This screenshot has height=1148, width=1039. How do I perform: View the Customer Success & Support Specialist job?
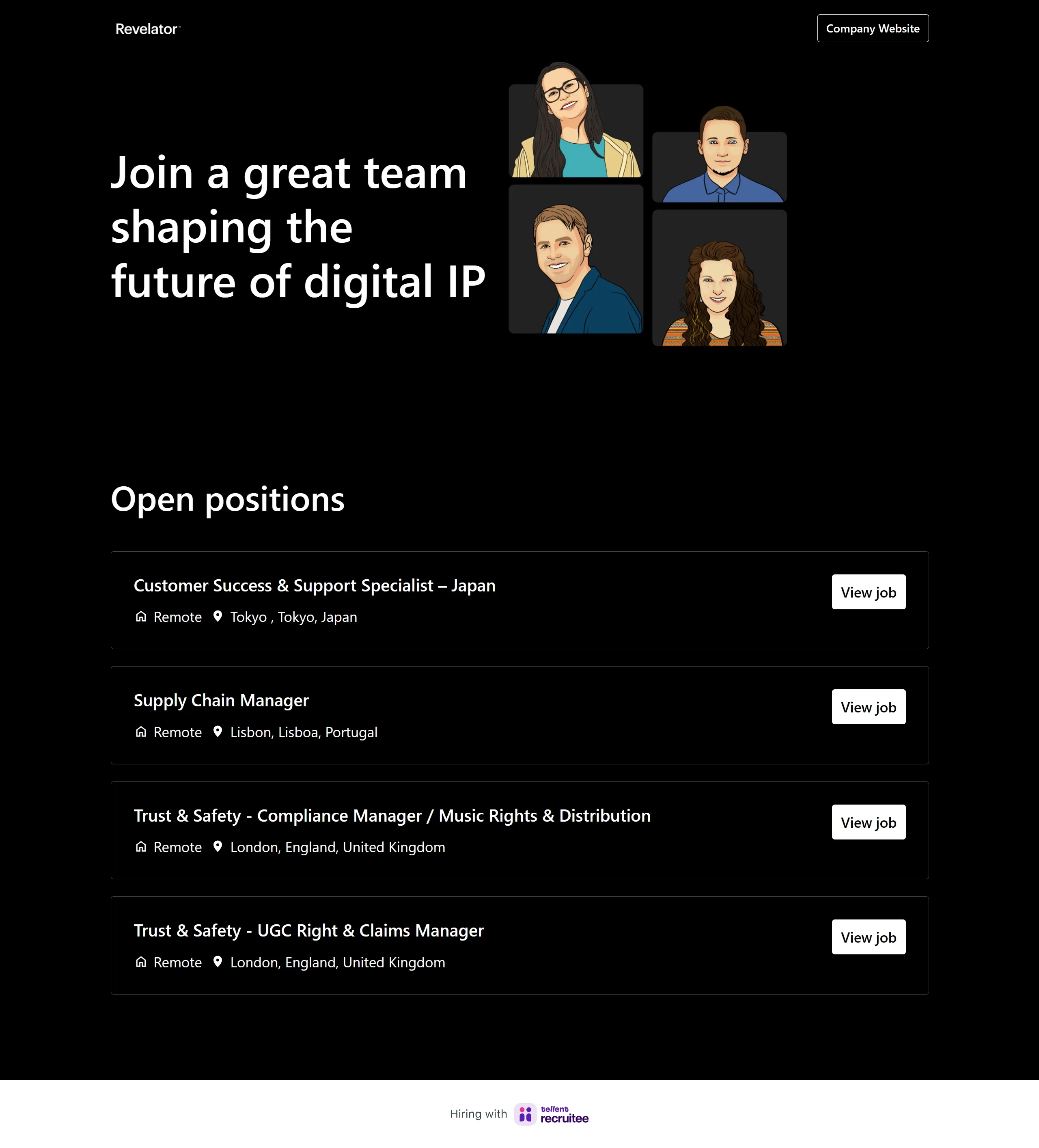tap(868, 592)
